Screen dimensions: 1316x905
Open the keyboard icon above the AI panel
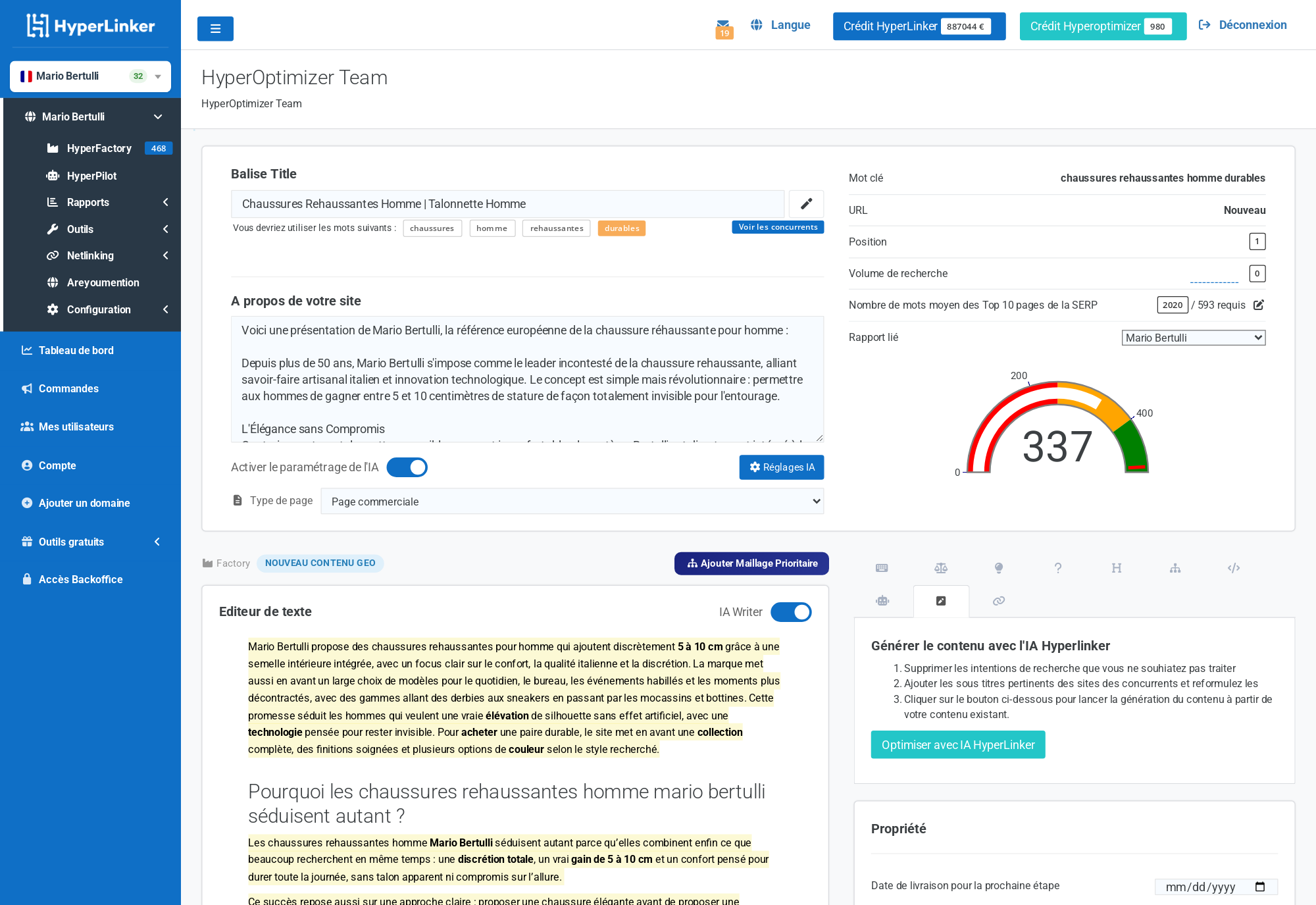(x=882, y=567)
